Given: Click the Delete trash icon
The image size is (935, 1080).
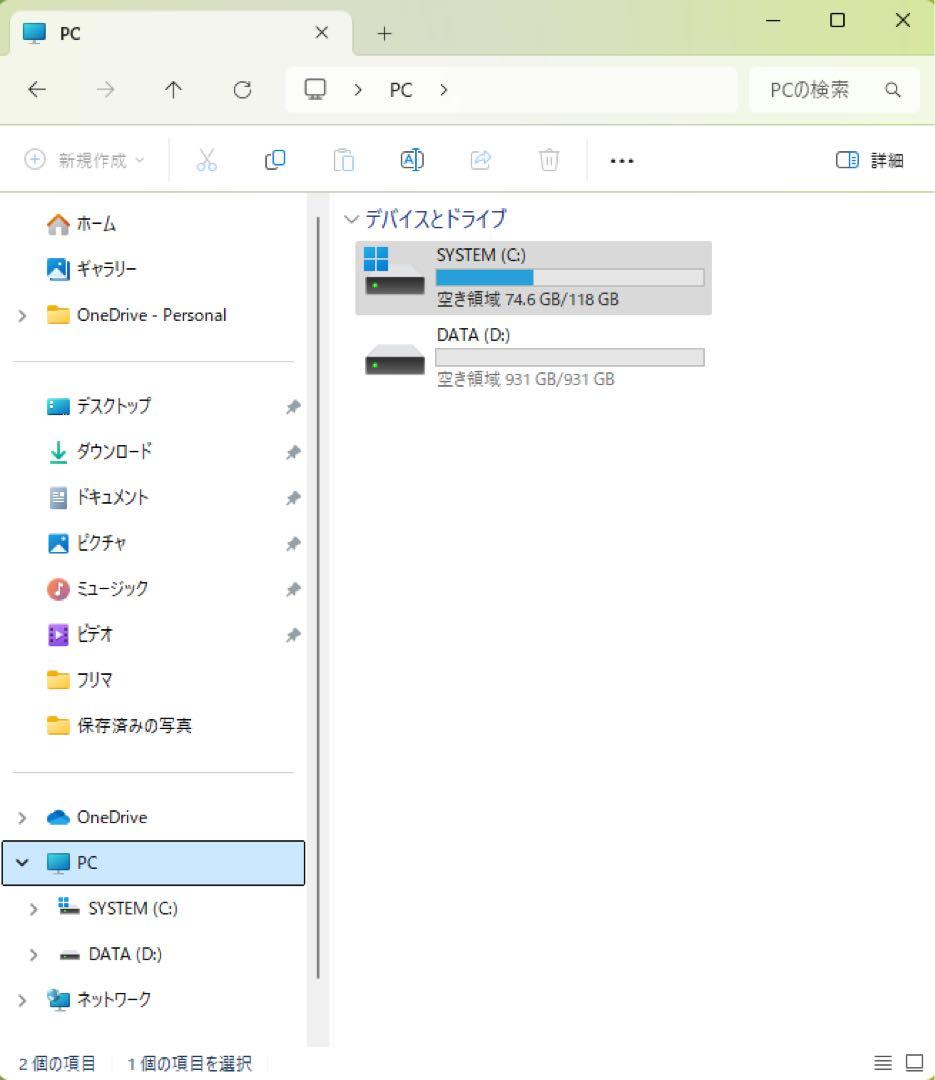Looking at the screenshot, I should (548, 160).
